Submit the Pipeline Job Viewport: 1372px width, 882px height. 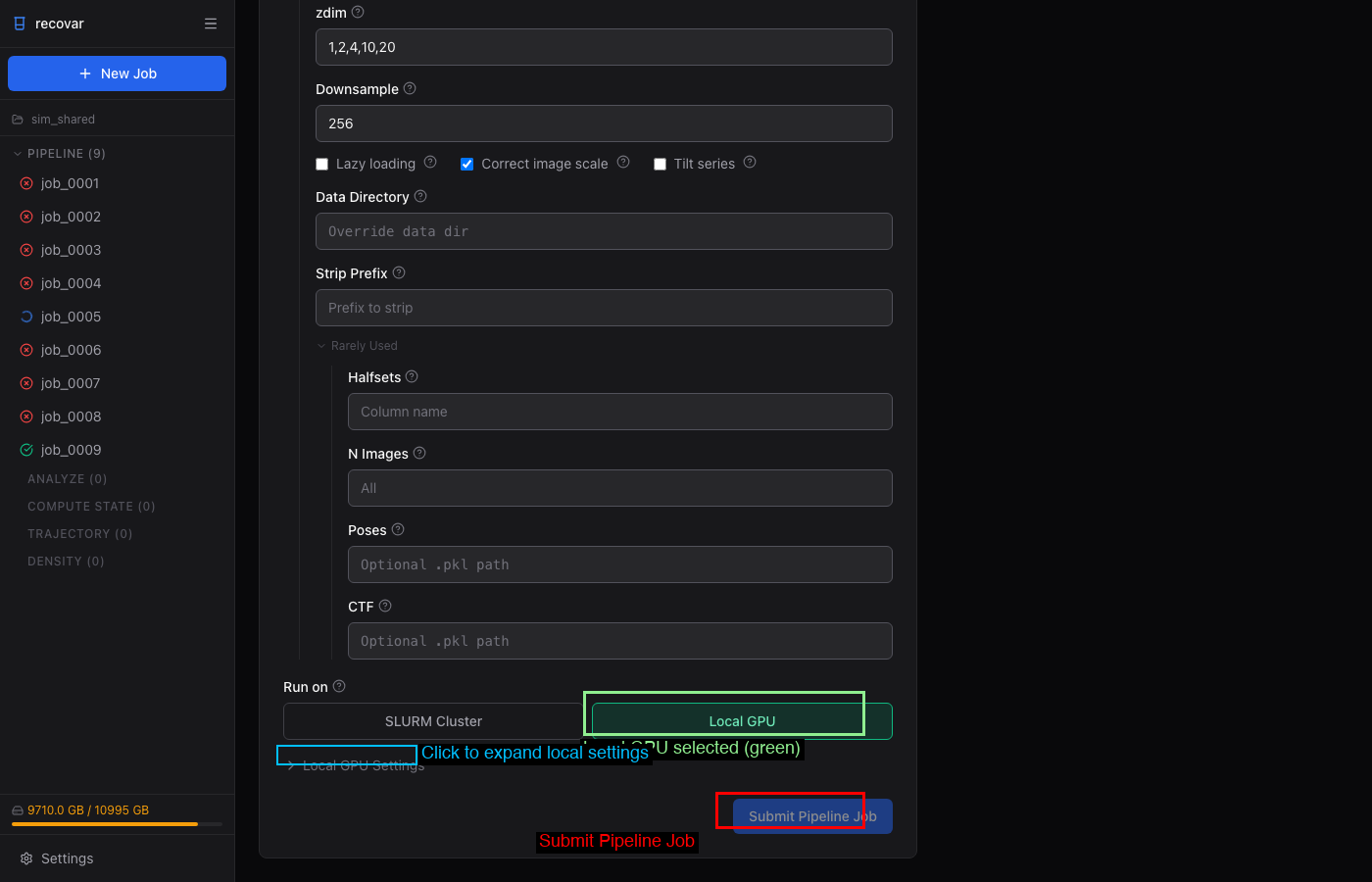(x=812, y=816)
